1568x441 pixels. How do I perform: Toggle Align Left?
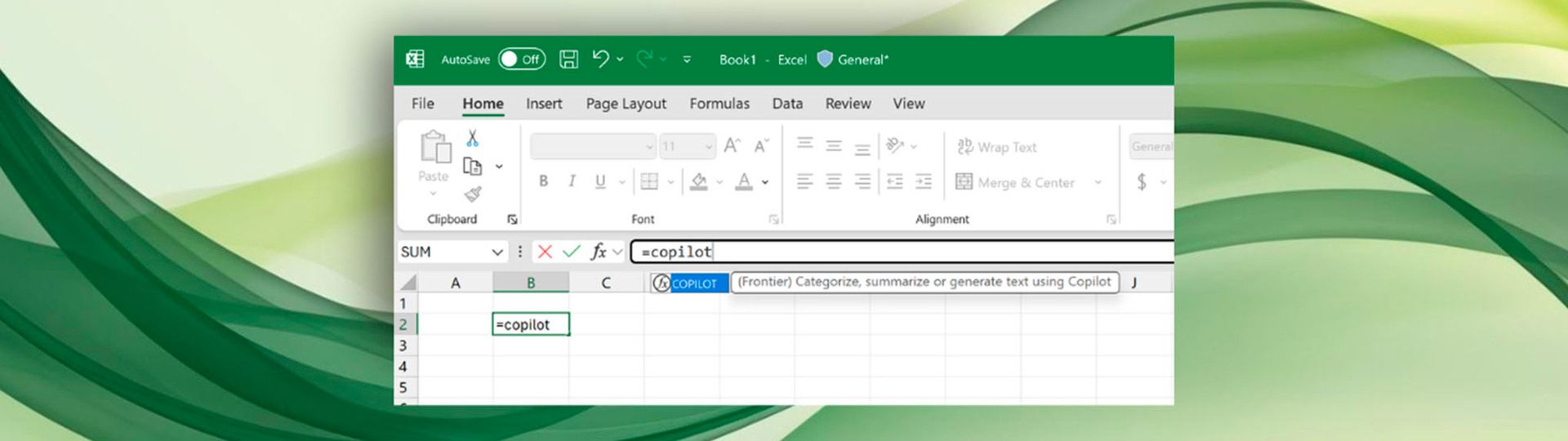805,181
